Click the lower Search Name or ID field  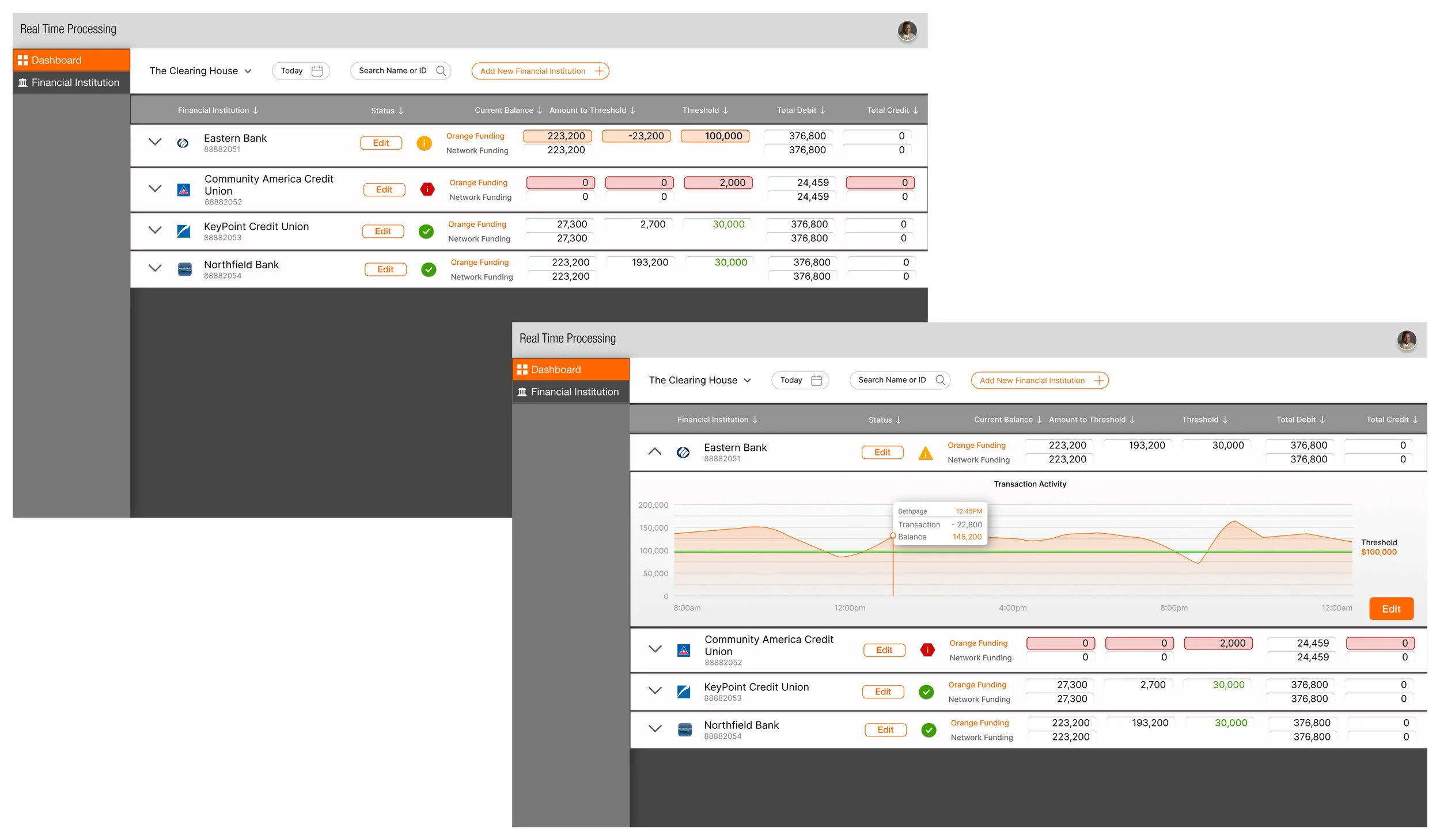point(892,381)
